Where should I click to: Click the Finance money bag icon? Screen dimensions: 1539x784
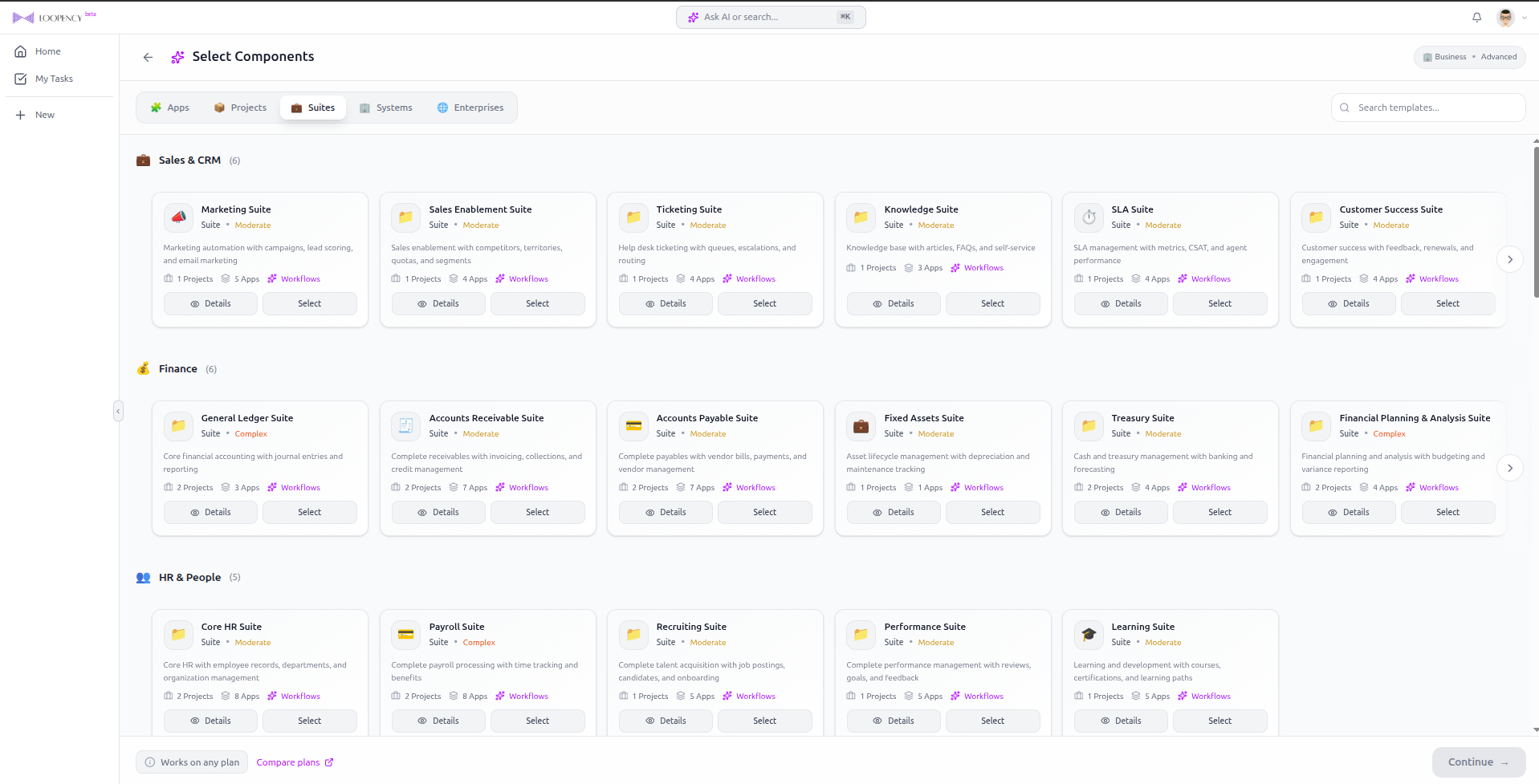coord(143,368)
